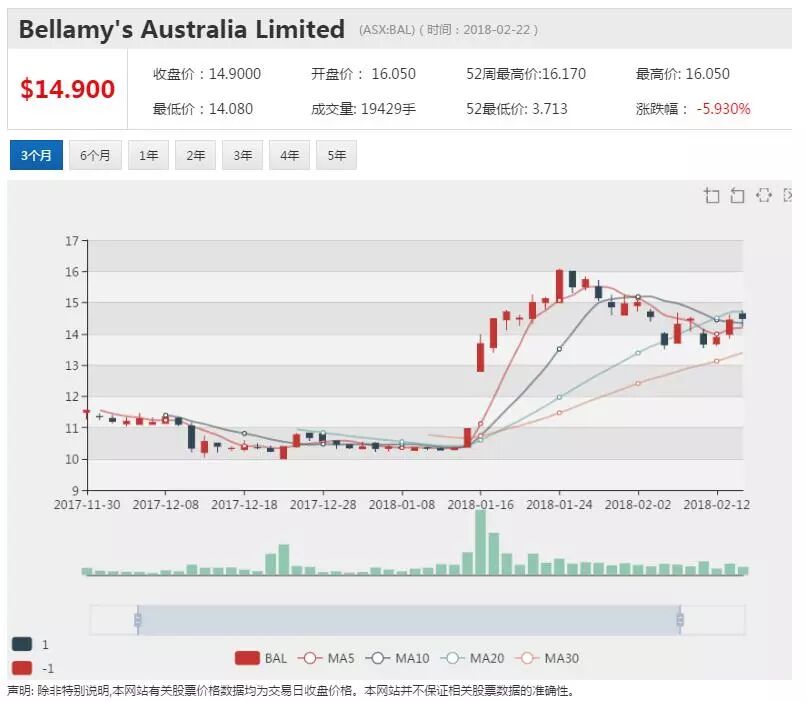Open the 4年 chart range
The height and width of the screenshot is (702, 806).
coord(289,155)
